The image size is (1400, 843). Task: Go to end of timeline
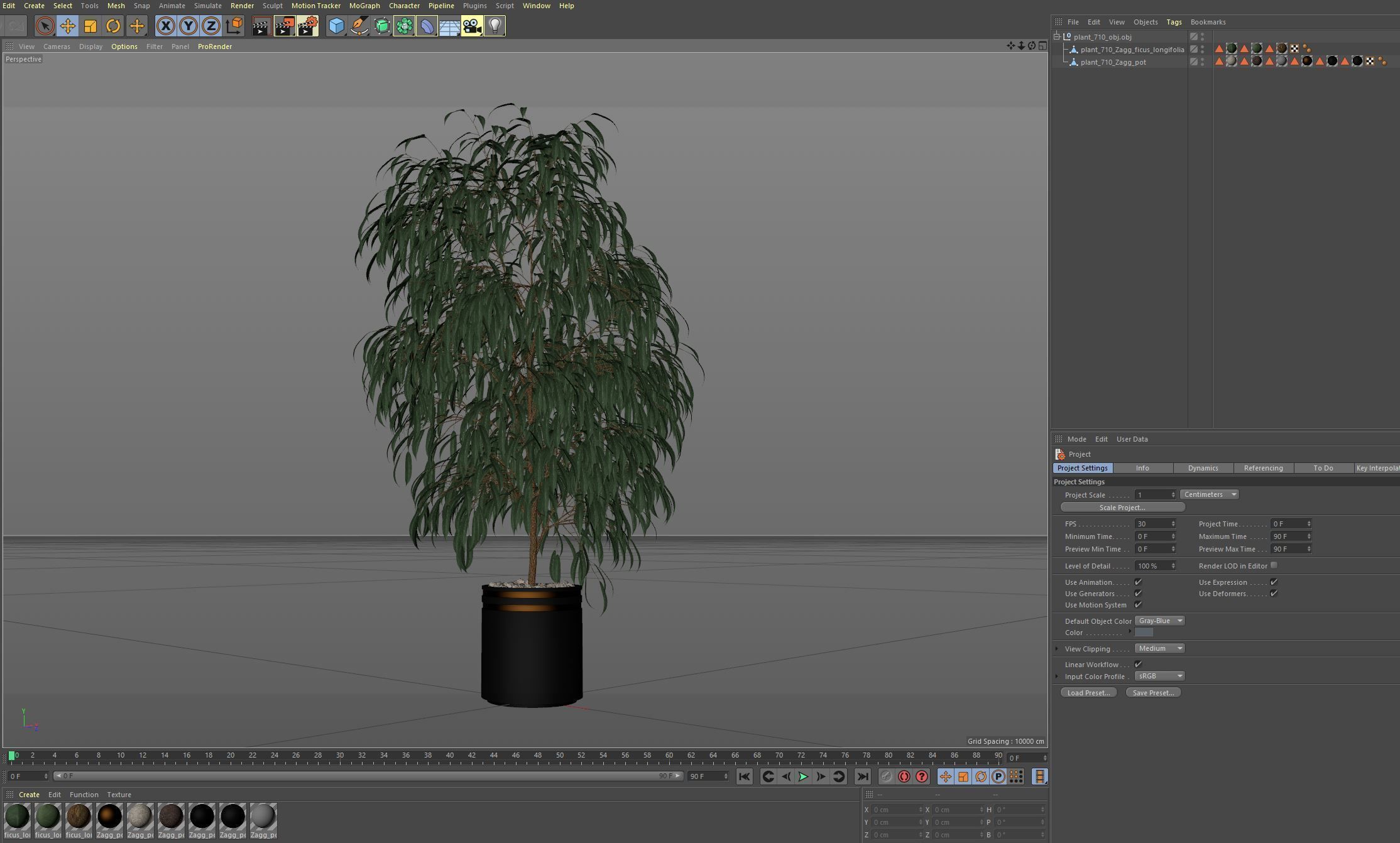pos(863,777)
